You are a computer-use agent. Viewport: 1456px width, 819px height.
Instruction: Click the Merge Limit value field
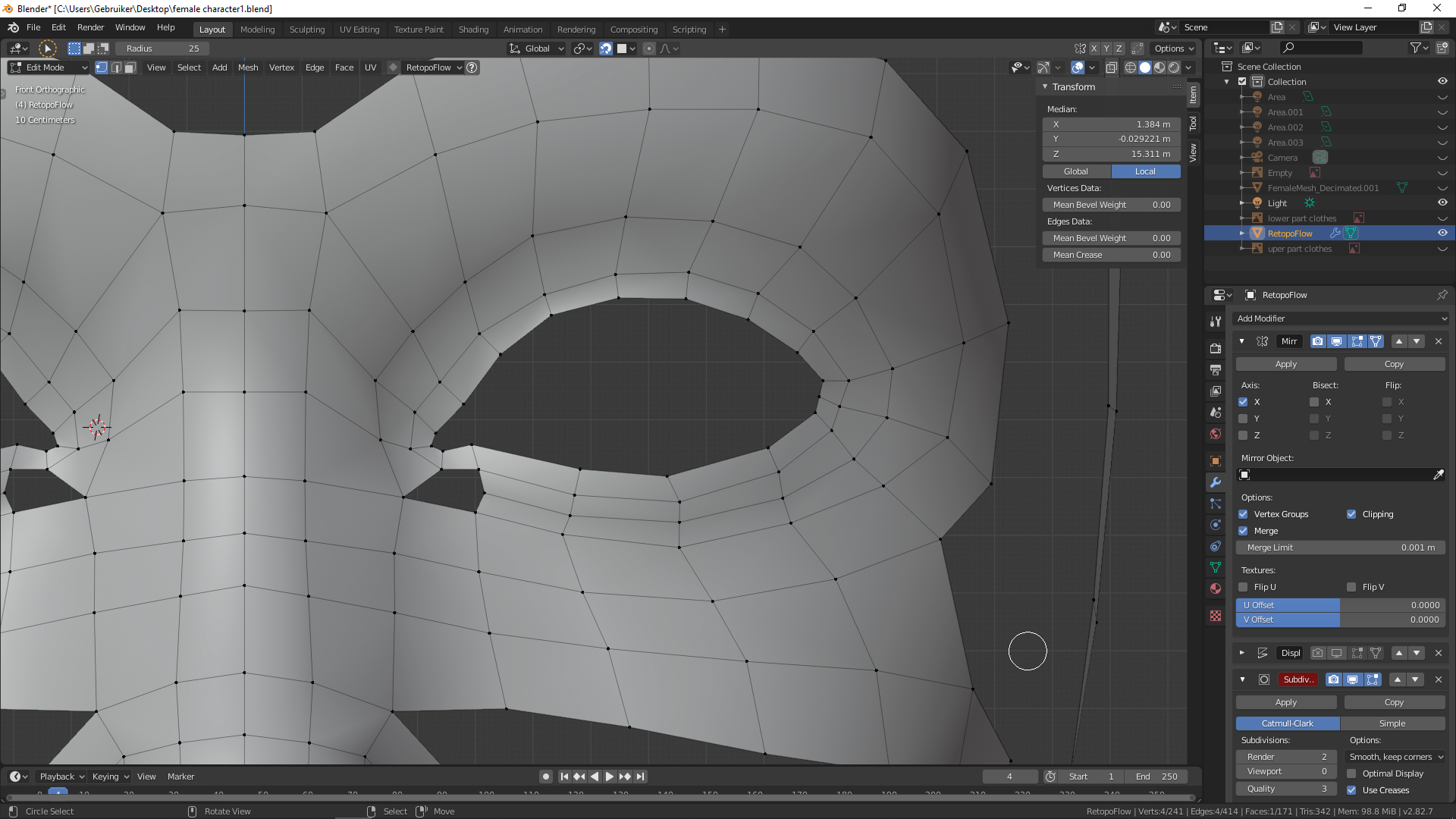(1340, 548)
